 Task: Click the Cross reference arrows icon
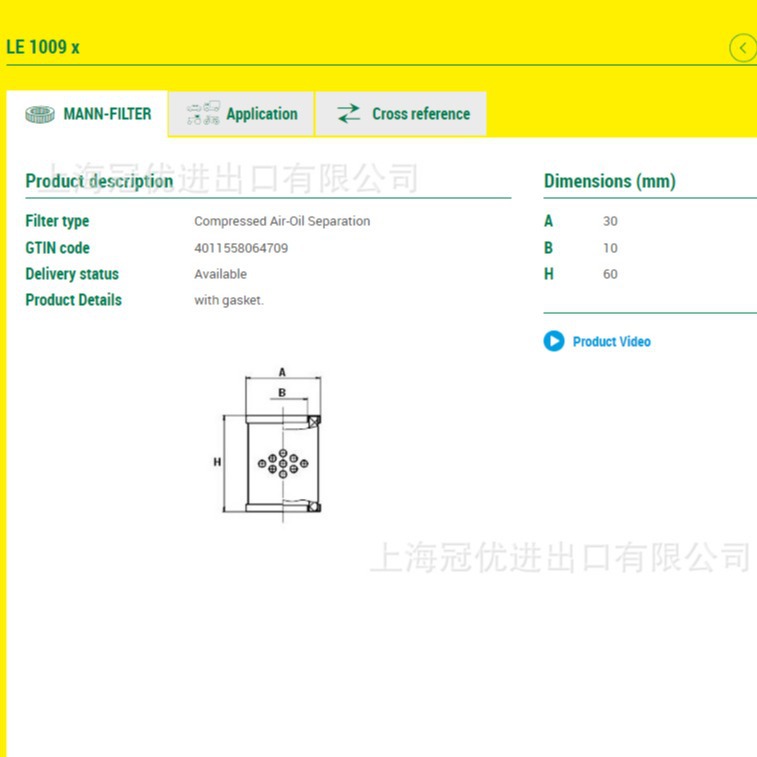pyautogui.click(x=349, y=113)
